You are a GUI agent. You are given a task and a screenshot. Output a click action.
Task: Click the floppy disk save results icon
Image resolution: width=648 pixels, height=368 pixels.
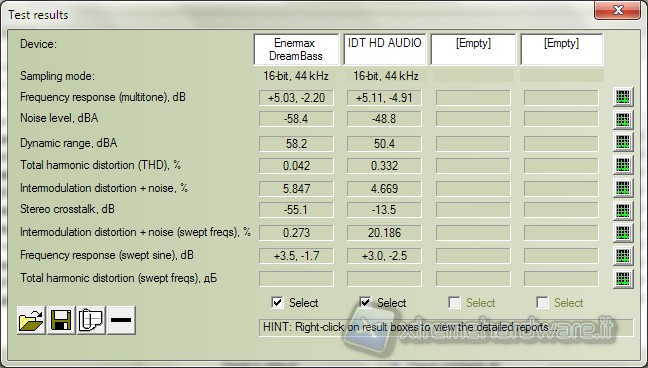click(x=61, y=320)
